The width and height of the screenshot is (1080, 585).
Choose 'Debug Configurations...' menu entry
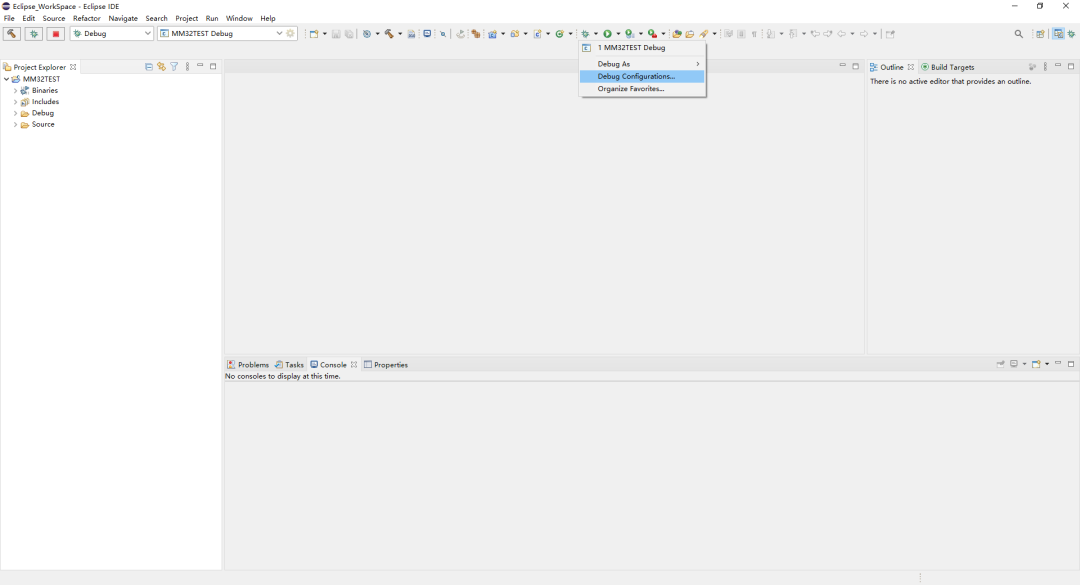pyautogui.click(x=643, y=76)
